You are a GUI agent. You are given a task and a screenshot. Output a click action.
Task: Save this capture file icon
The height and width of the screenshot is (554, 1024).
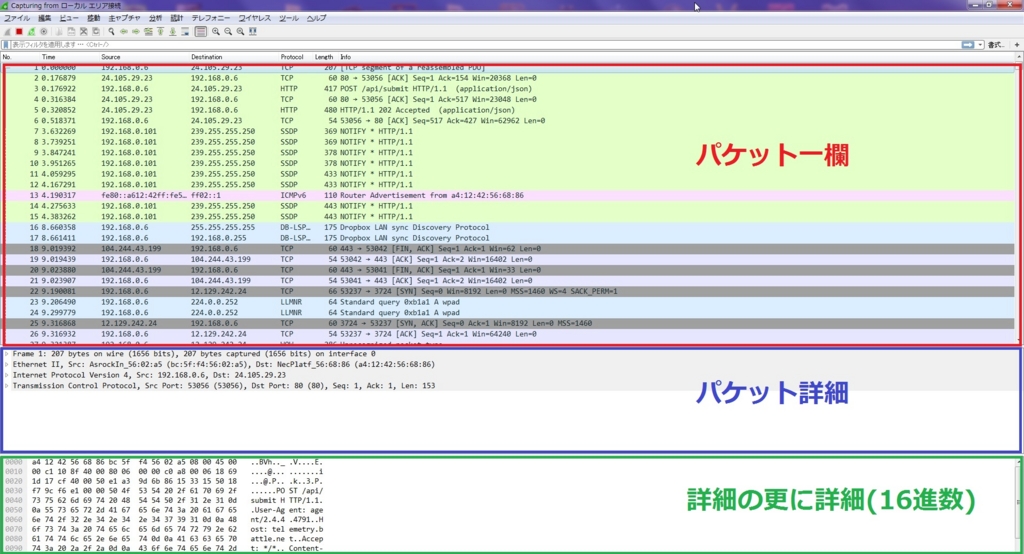coord(71,31)
